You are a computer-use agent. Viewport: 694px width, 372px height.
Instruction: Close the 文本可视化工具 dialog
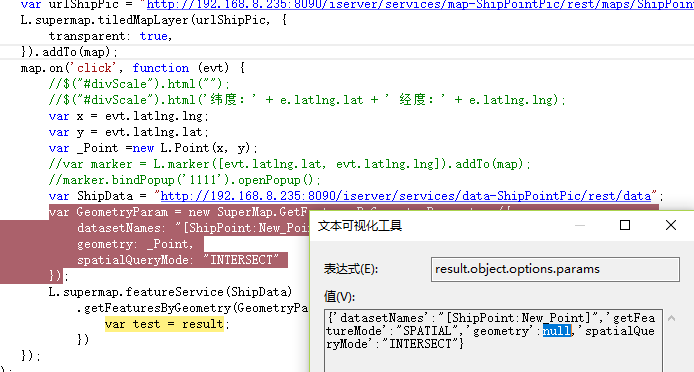coord(671,225)
